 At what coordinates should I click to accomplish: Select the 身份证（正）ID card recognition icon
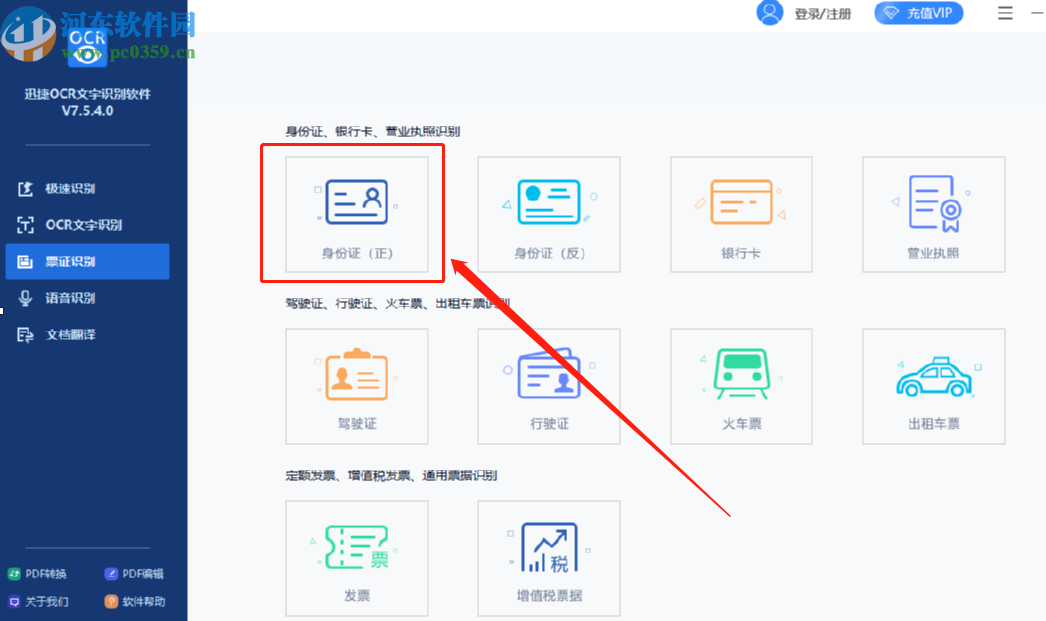(356, 213)
